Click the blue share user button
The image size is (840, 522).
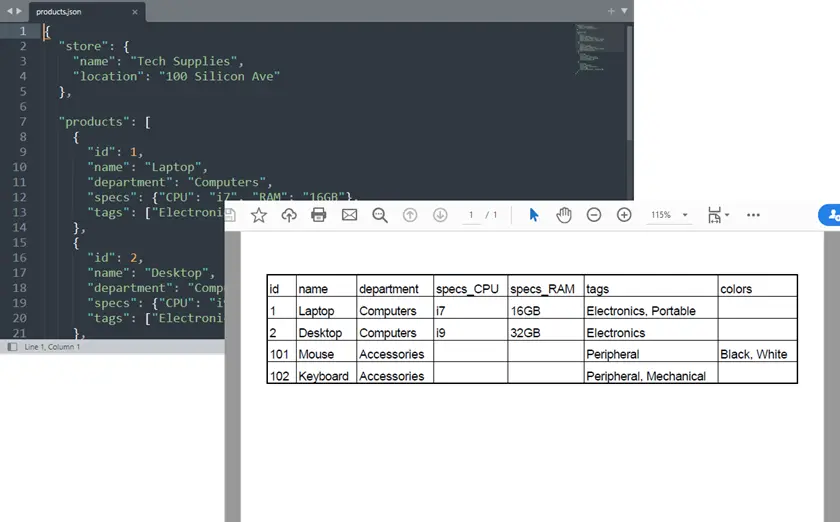[830, 215]
